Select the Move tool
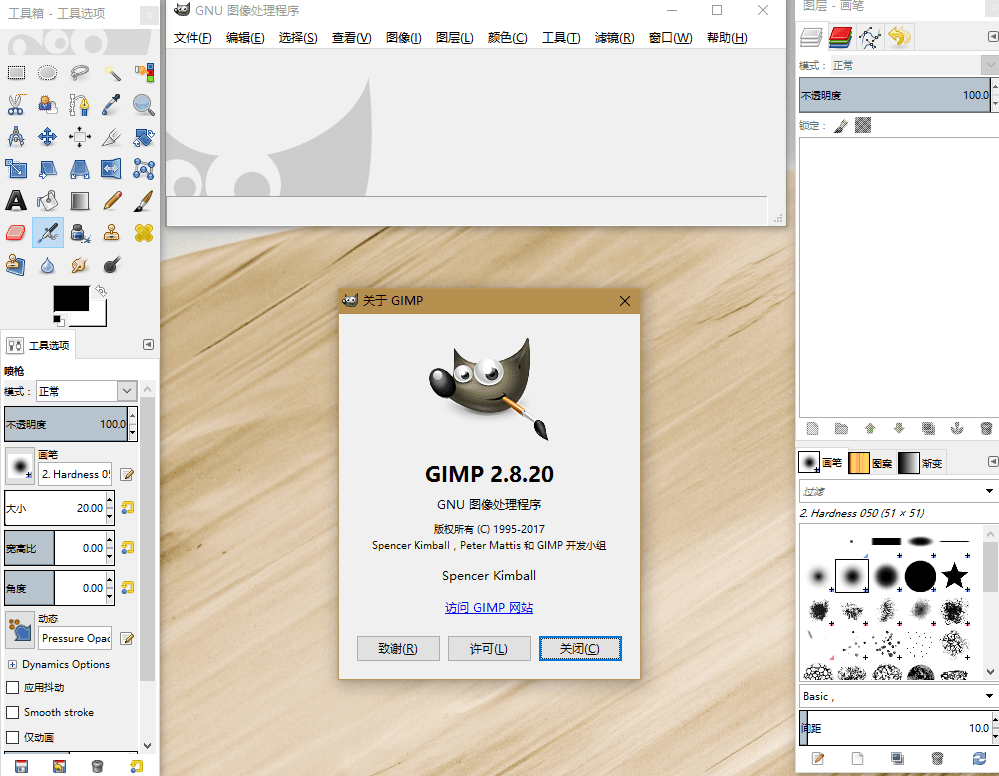 (47, 136)
